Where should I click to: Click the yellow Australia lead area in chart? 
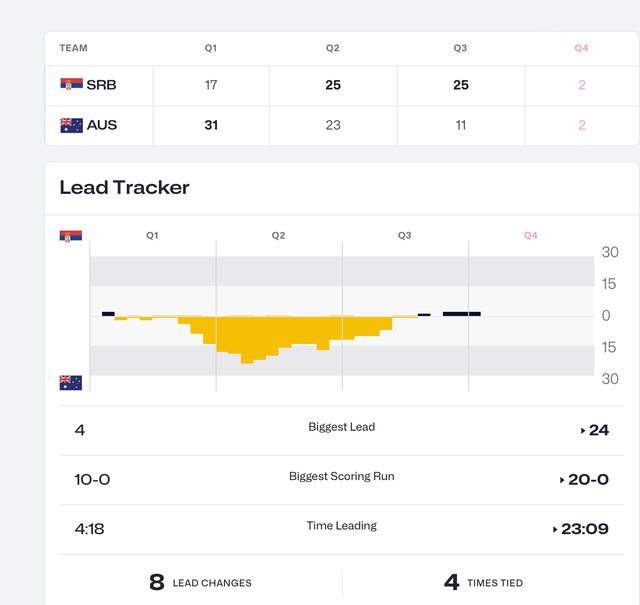pos(280,335)
